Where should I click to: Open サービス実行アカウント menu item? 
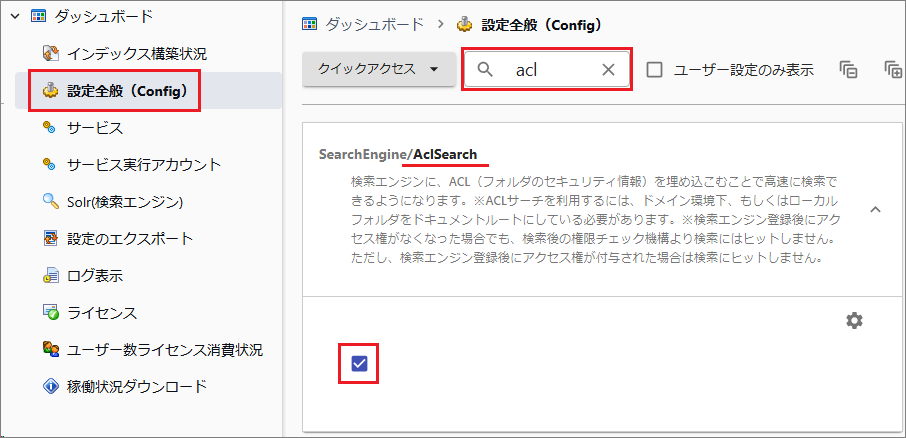[x=144, y=165]
